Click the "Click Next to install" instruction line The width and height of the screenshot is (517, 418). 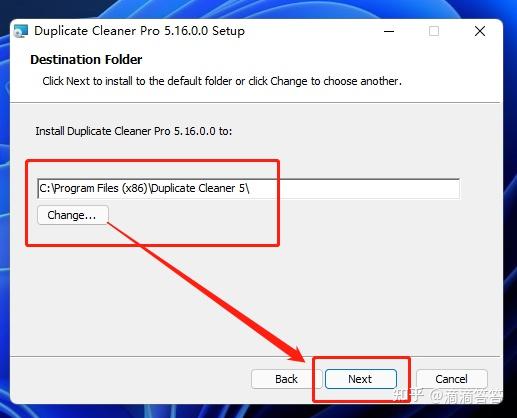click(222, 81)
